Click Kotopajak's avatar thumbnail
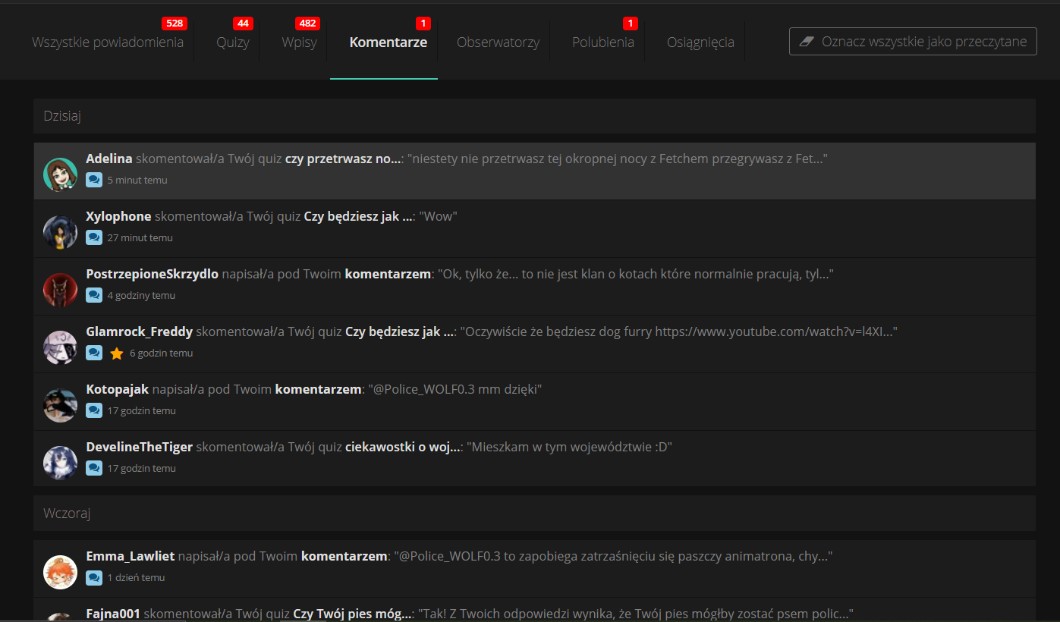This screenshot has height=622, width=1060. (60, 404)
